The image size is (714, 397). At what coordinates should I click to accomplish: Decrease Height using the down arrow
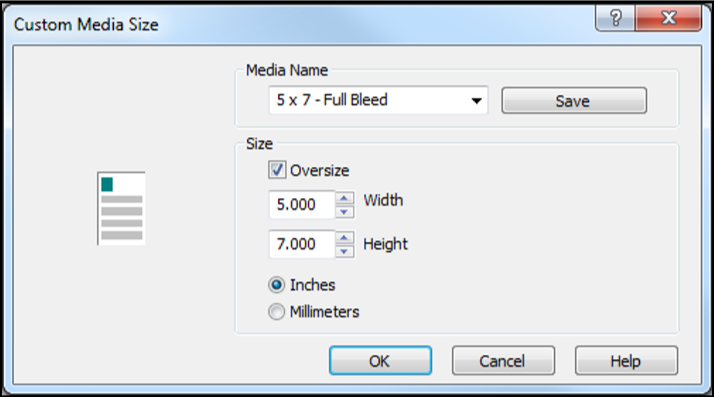tap(345, 251)
